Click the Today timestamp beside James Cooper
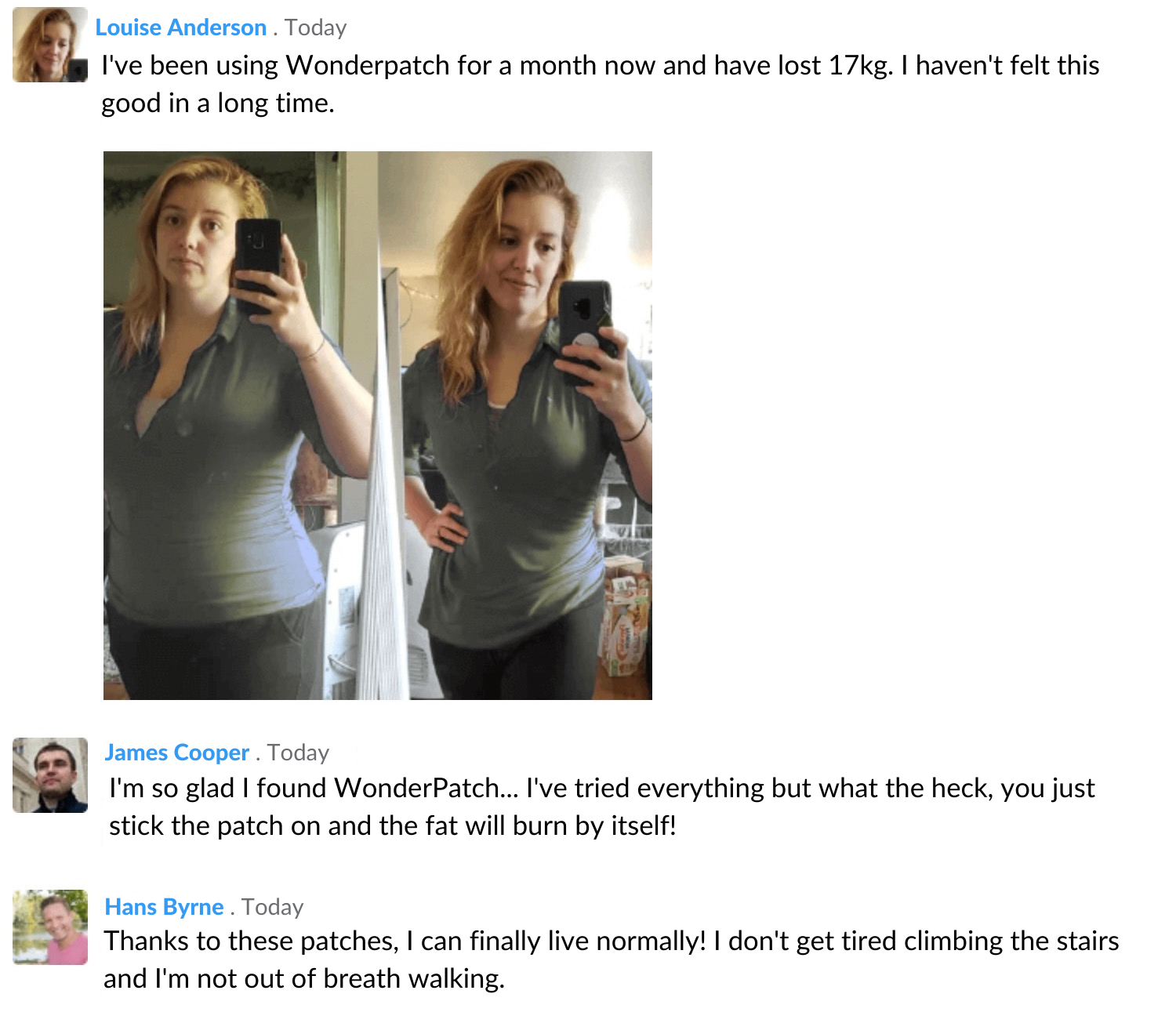This screenshot has height=1012, width=1176. (298, 753)
